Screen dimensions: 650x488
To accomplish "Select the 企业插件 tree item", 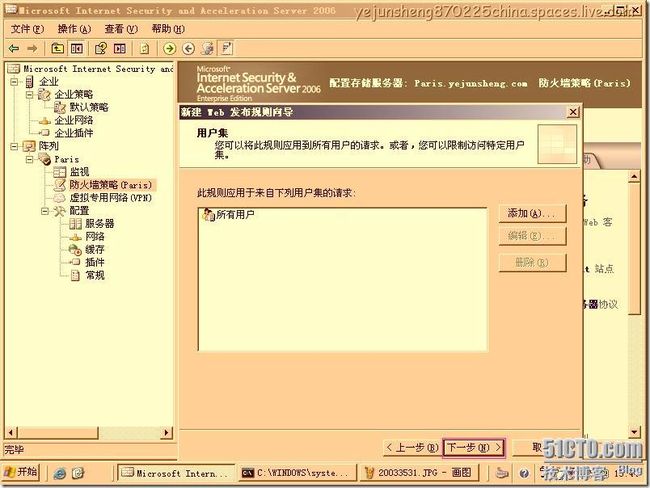I will [x=74, y=133].
